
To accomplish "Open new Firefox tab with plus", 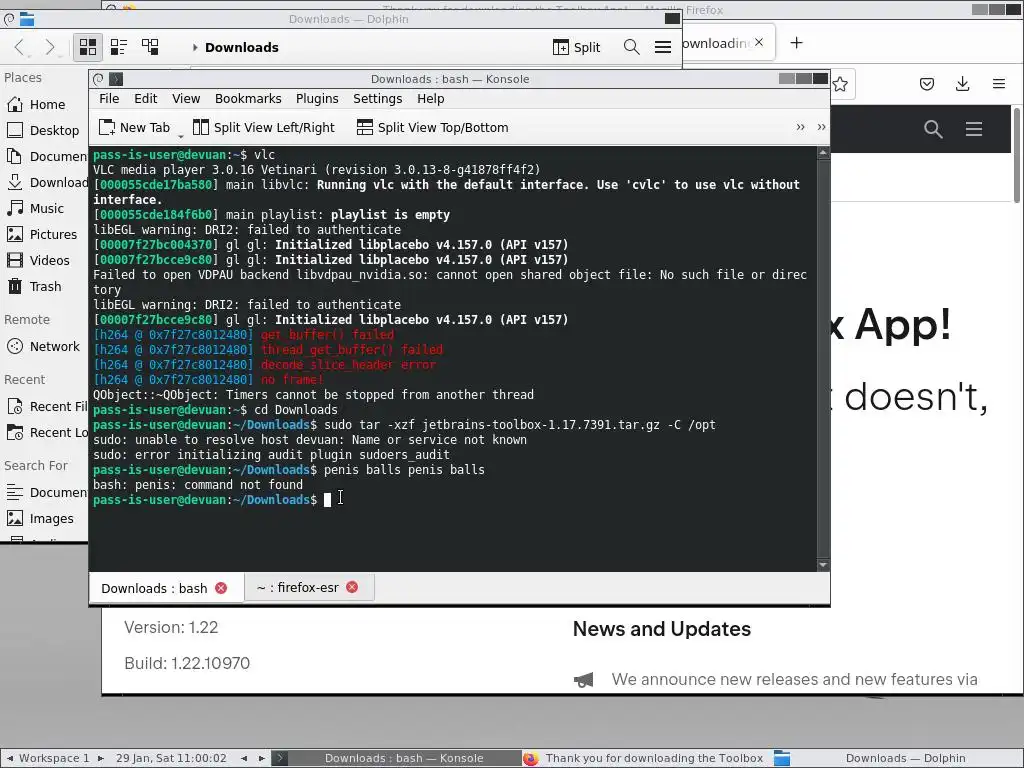I will click(x=796, y=43).
